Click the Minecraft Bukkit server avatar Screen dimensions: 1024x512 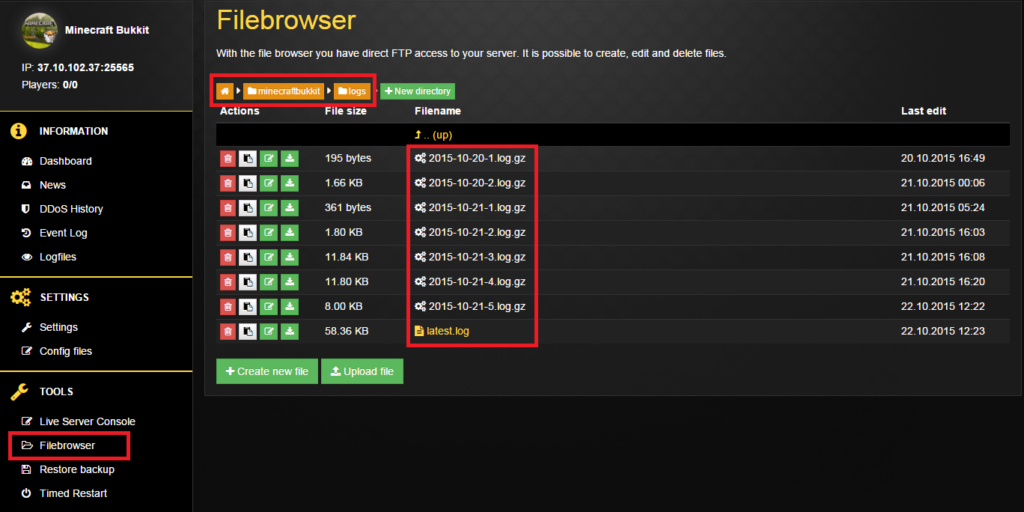pos(40,30)
